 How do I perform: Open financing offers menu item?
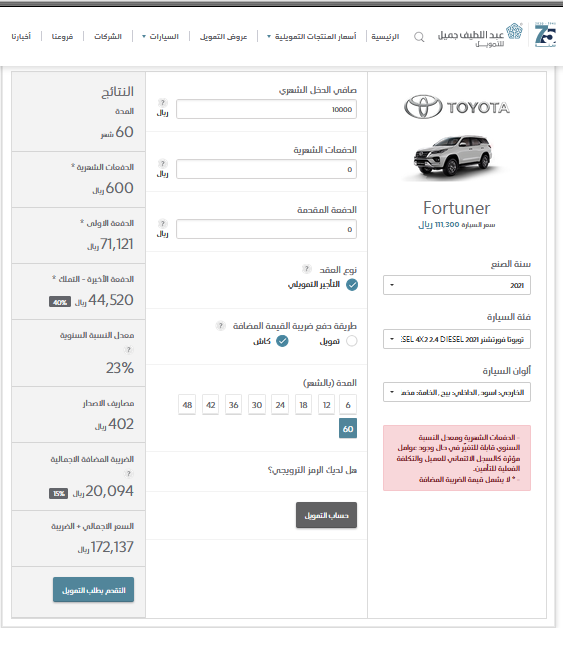[223, 37]
